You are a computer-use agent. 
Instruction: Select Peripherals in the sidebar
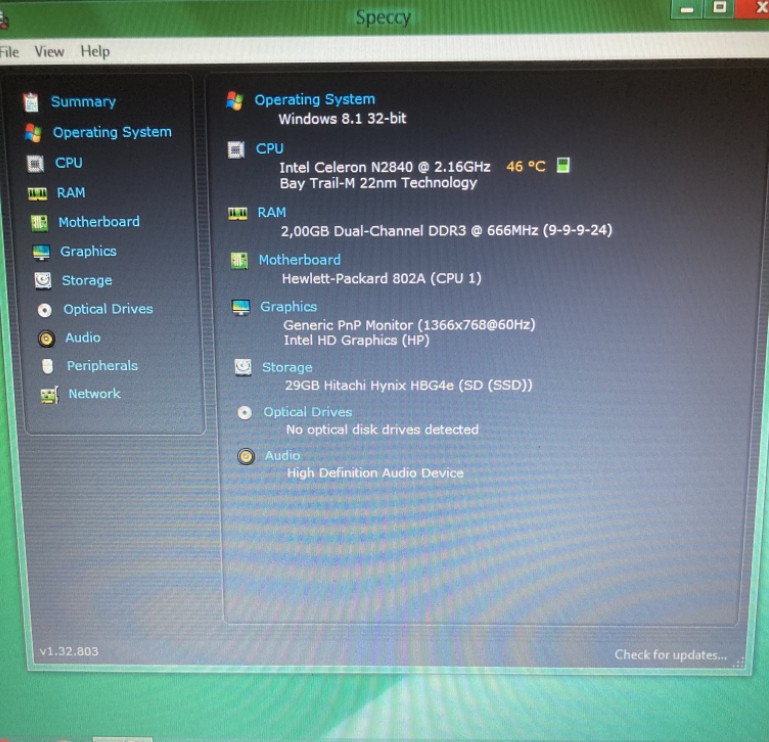103,366
